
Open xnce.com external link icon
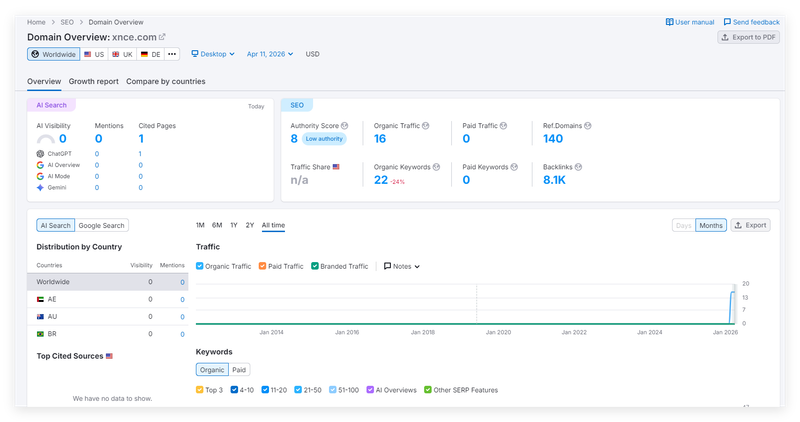pyautogui.click(x=162, y=37)
